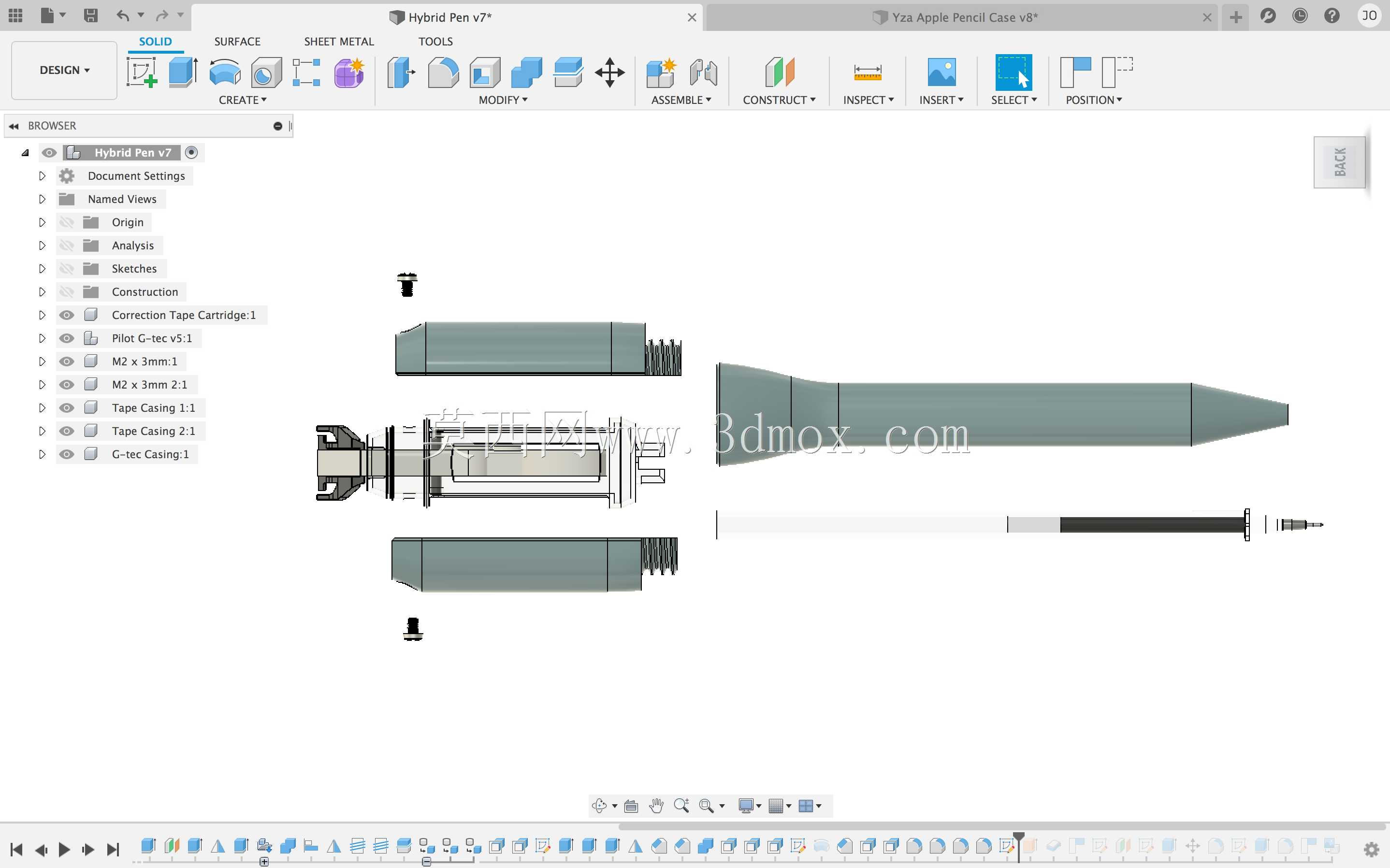Click the Measure tool icon
Viewport: 1390px width, 868px height.
point(867,72)
